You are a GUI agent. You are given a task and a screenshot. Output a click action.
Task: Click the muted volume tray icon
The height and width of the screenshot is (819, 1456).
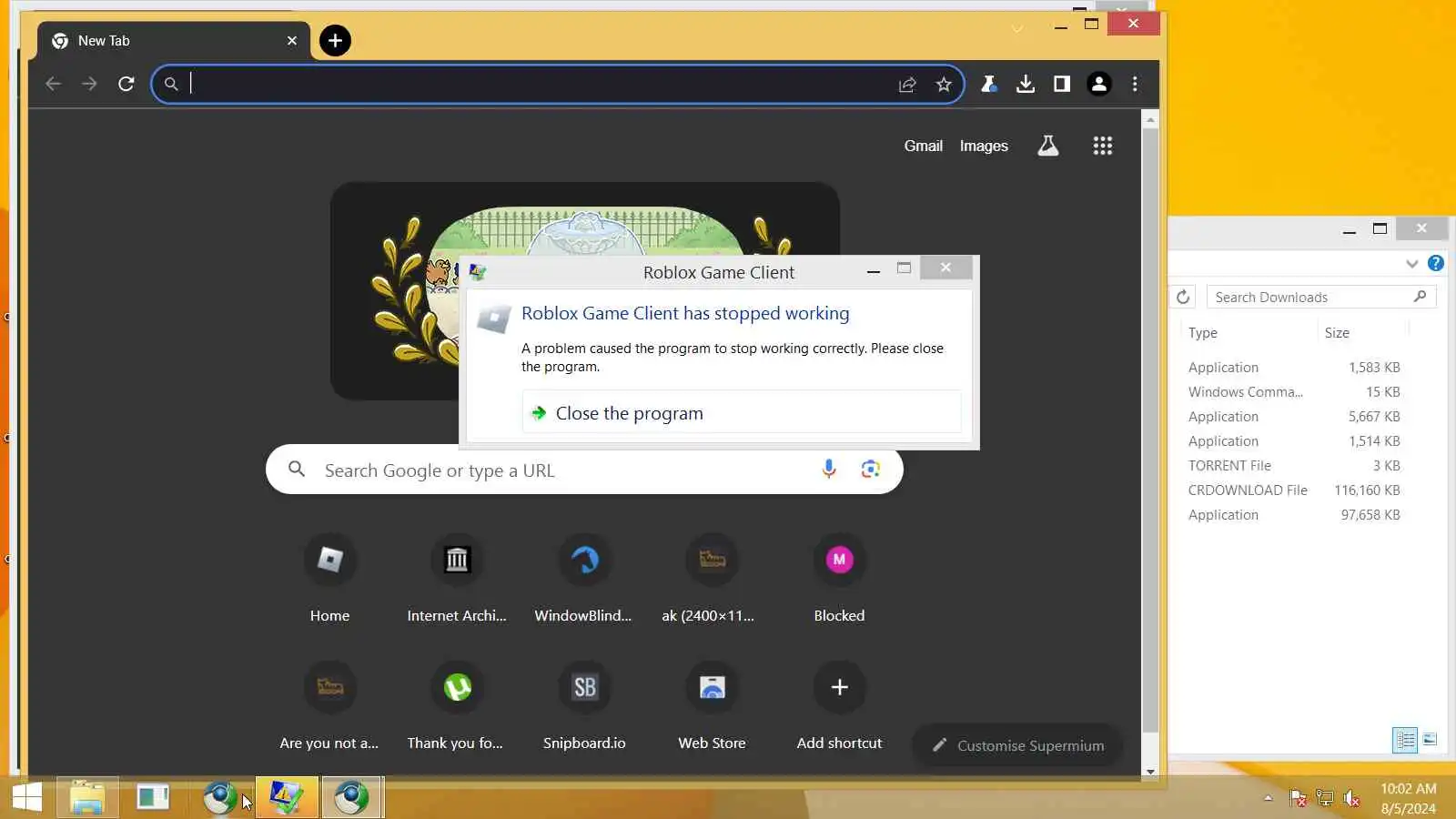point(1351,798)
